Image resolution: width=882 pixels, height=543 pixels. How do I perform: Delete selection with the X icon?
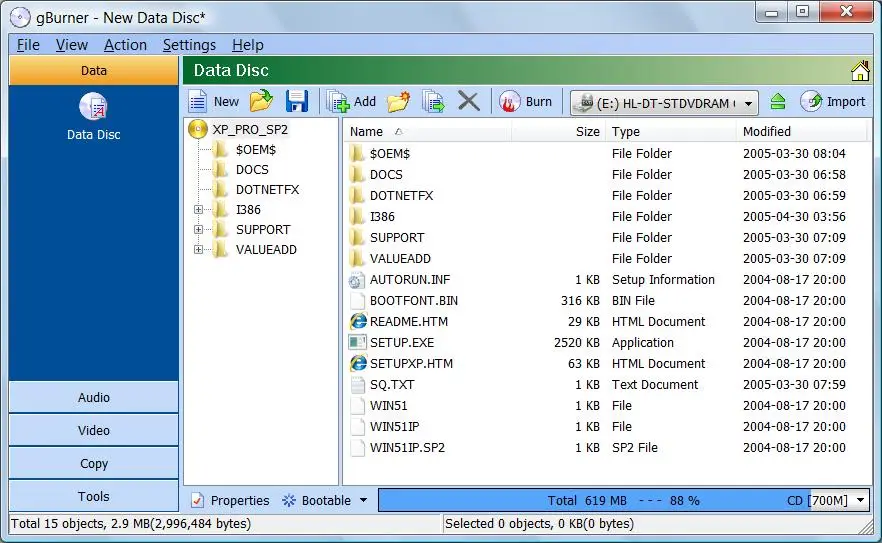click(469, 102)
